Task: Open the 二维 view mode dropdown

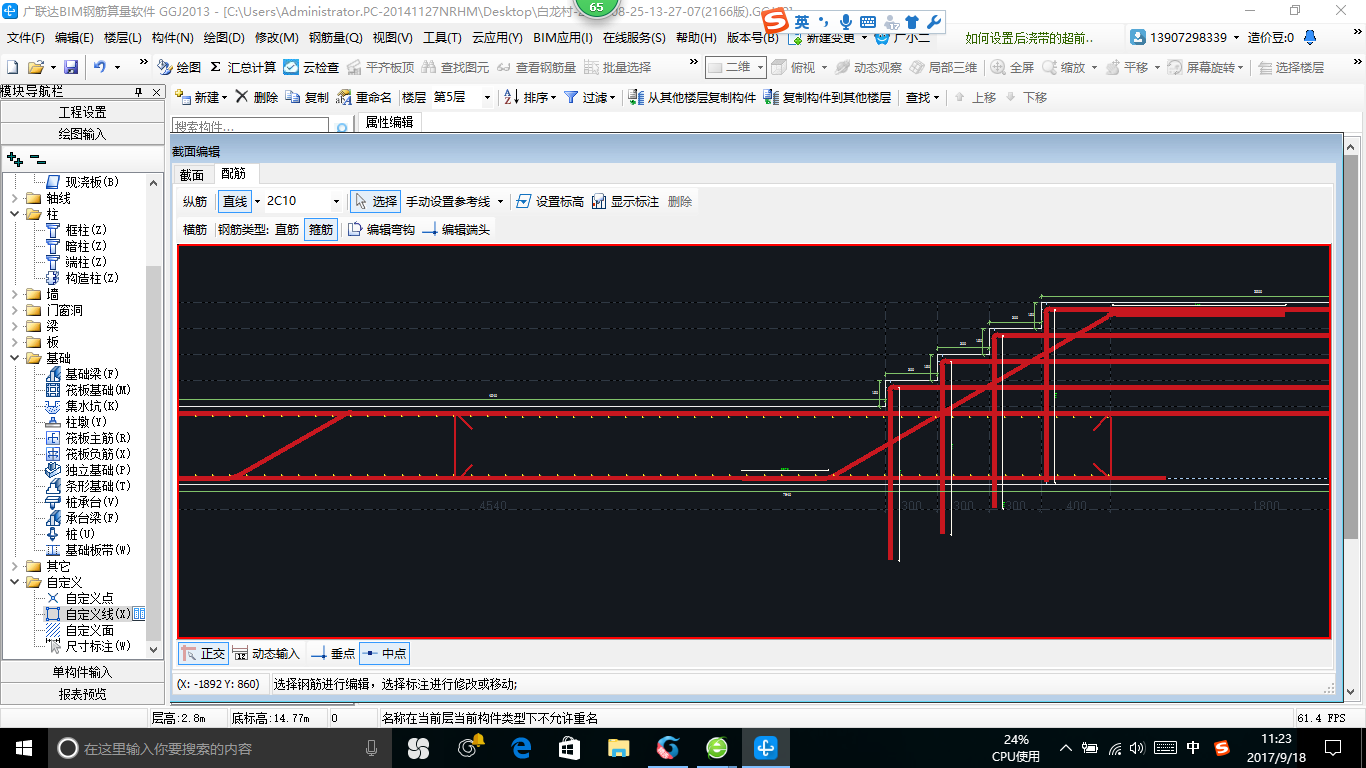Action: point(760,67)
